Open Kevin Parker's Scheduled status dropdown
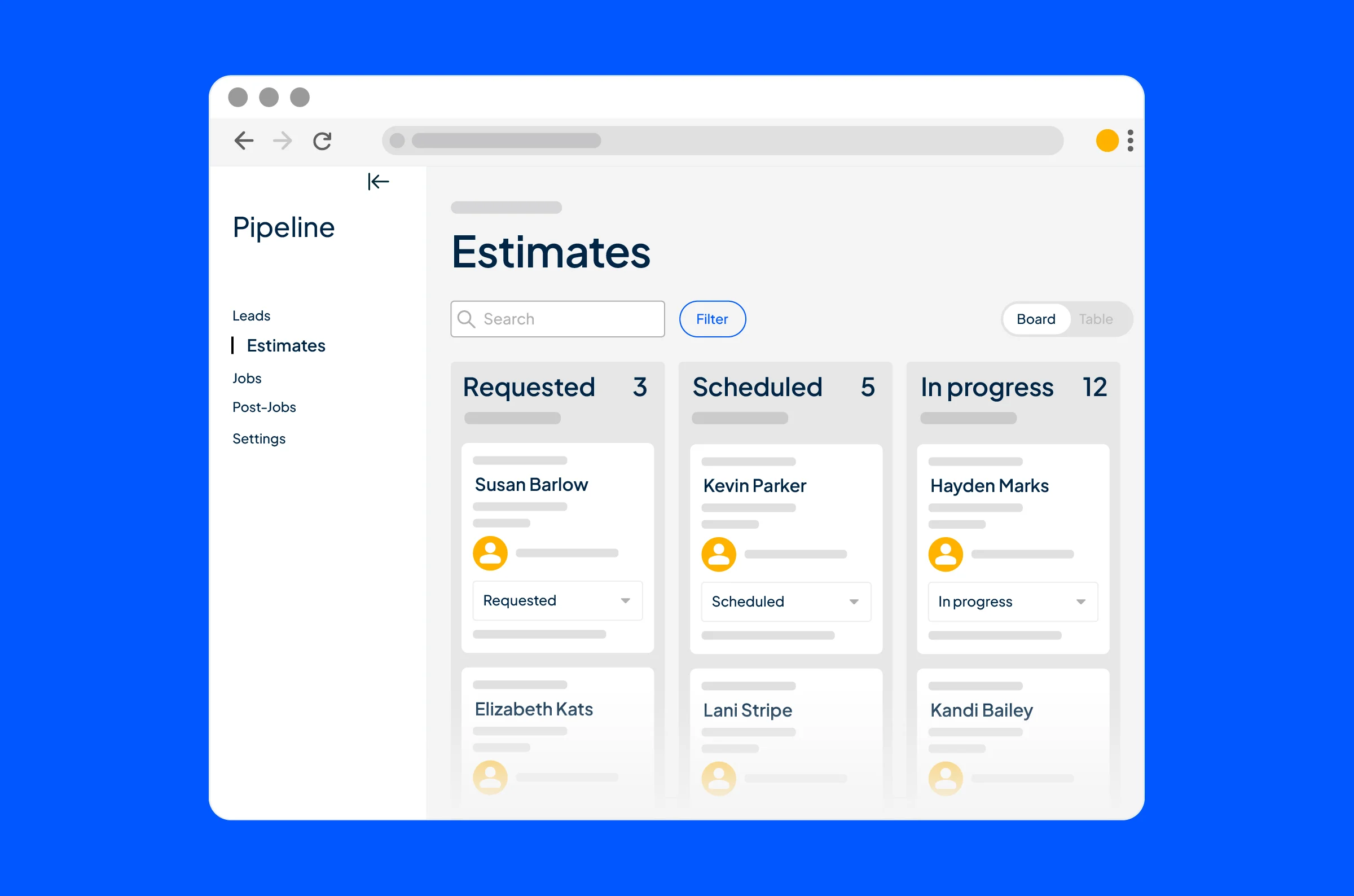The height and width of the screenshot is (896, 1354). tap(785, 601)
